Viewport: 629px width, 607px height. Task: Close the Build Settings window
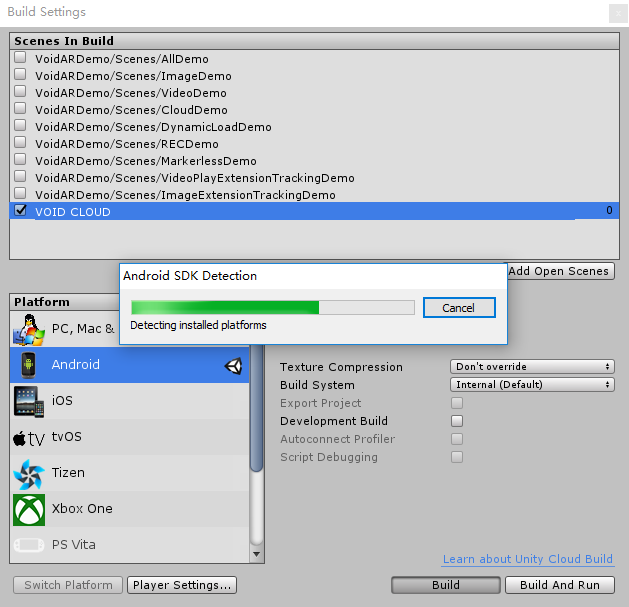(618, 13)
